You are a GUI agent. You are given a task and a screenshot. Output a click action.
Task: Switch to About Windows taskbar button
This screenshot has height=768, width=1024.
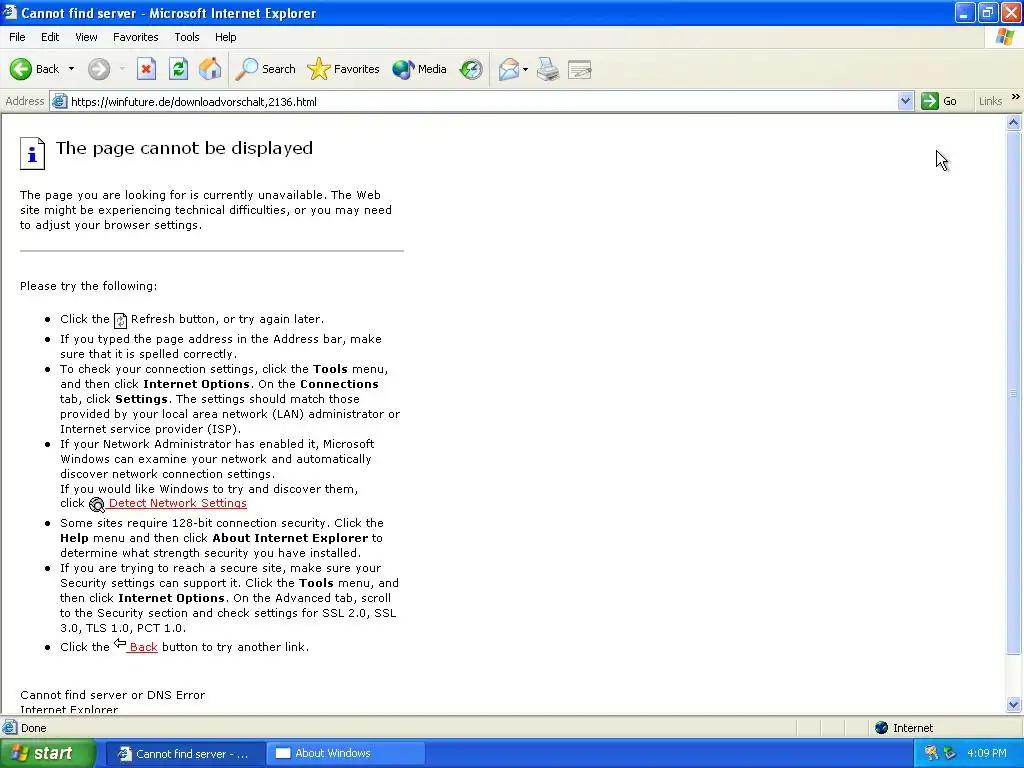(345, 754)
